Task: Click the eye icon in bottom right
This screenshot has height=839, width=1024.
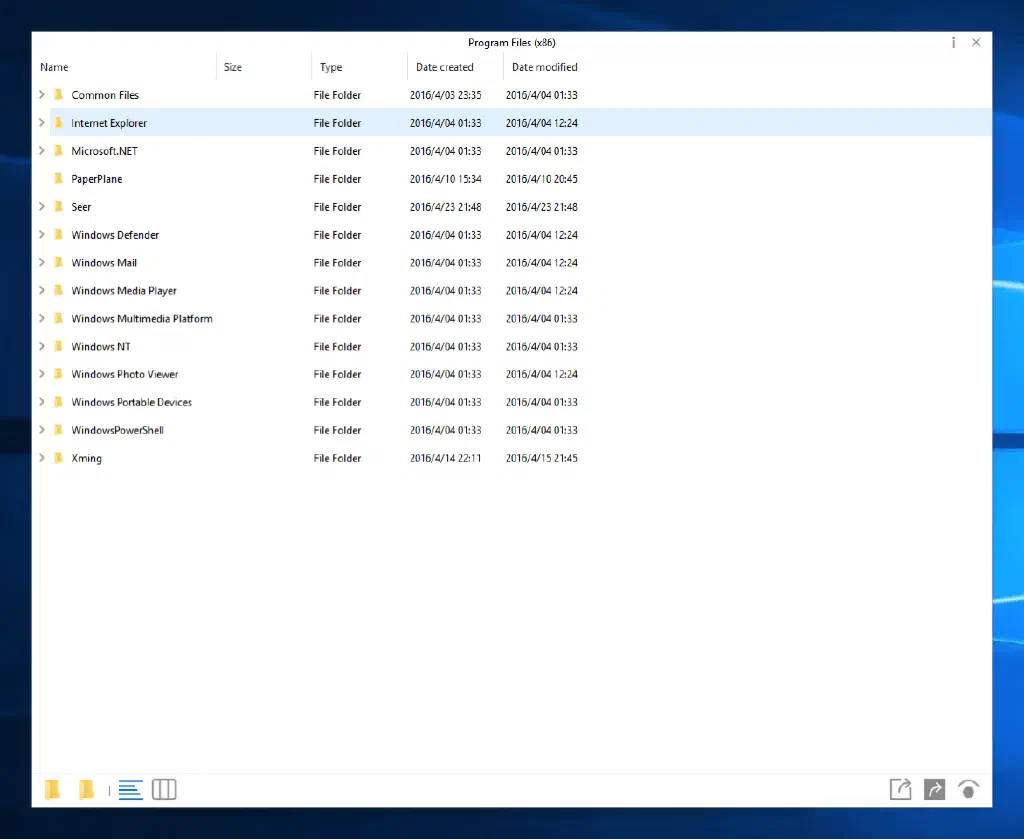Action: pos(968,789)
